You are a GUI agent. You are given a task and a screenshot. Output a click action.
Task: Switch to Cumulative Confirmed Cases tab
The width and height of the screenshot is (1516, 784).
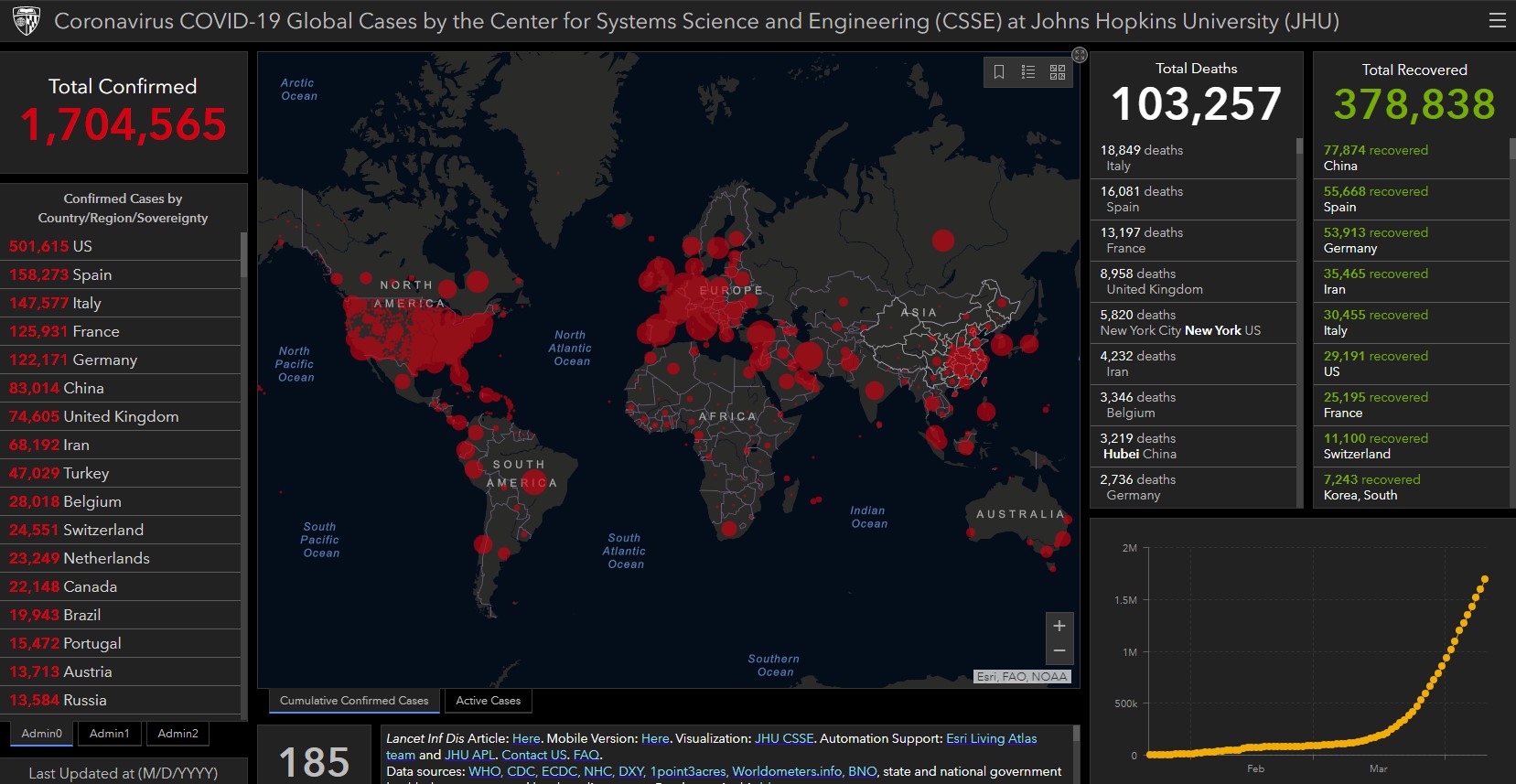pyautogui.click(x=354, y=701)
